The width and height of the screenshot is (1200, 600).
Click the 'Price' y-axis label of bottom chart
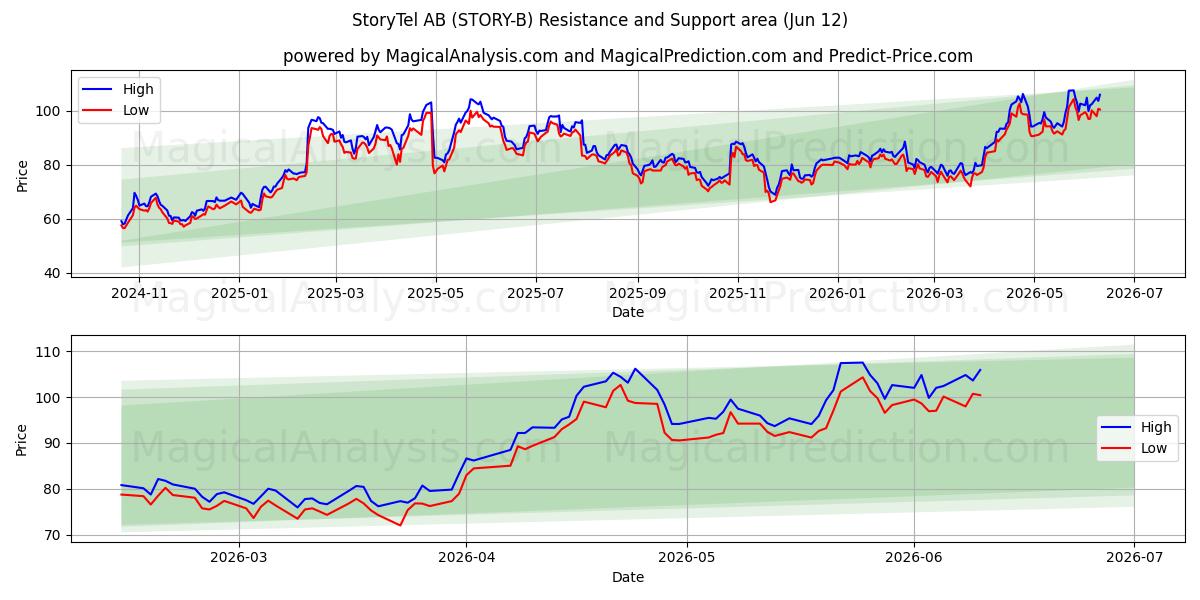(x=22, y=439)
